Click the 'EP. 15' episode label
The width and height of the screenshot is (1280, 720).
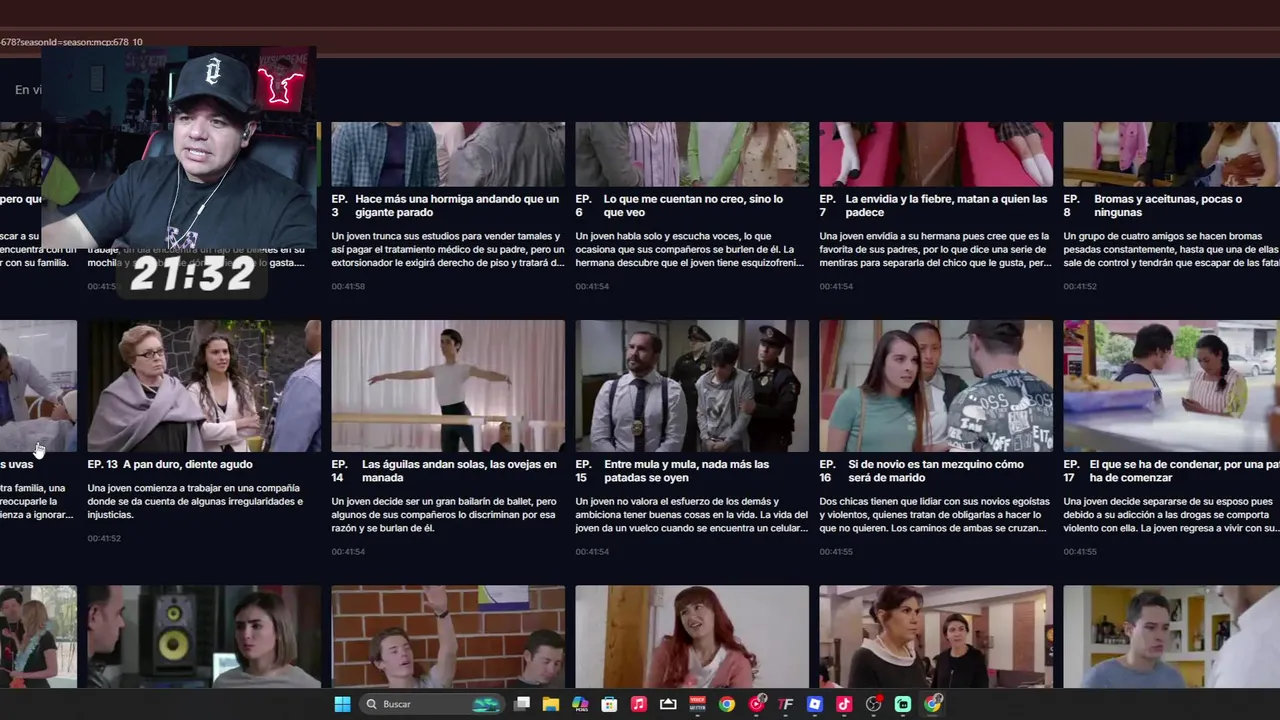583,471
